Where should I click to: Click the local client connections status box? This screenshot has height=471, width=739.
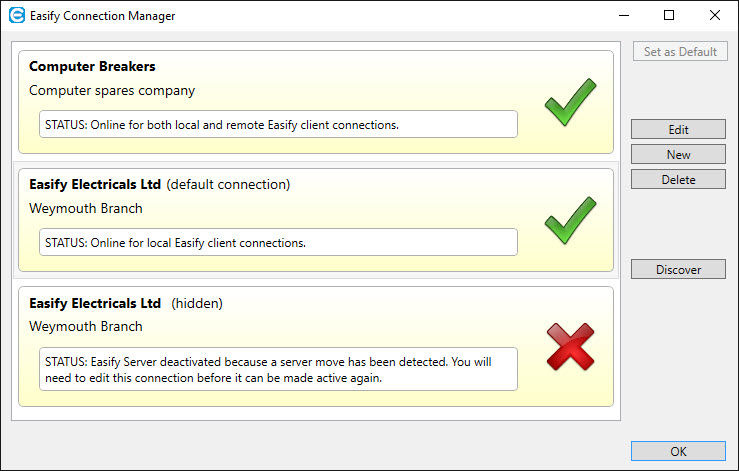[x=278, y=242]
